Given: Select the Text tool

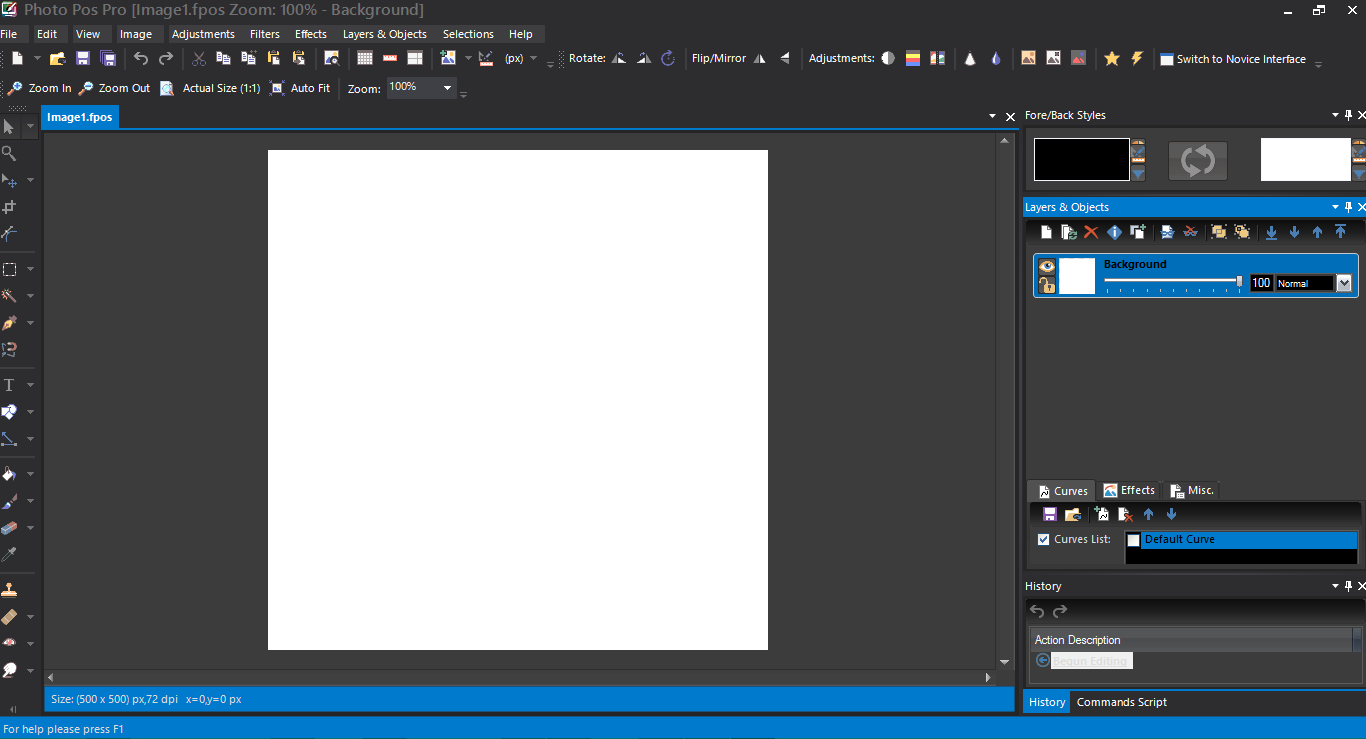Looking at the screenshot, I should [9, 385].
